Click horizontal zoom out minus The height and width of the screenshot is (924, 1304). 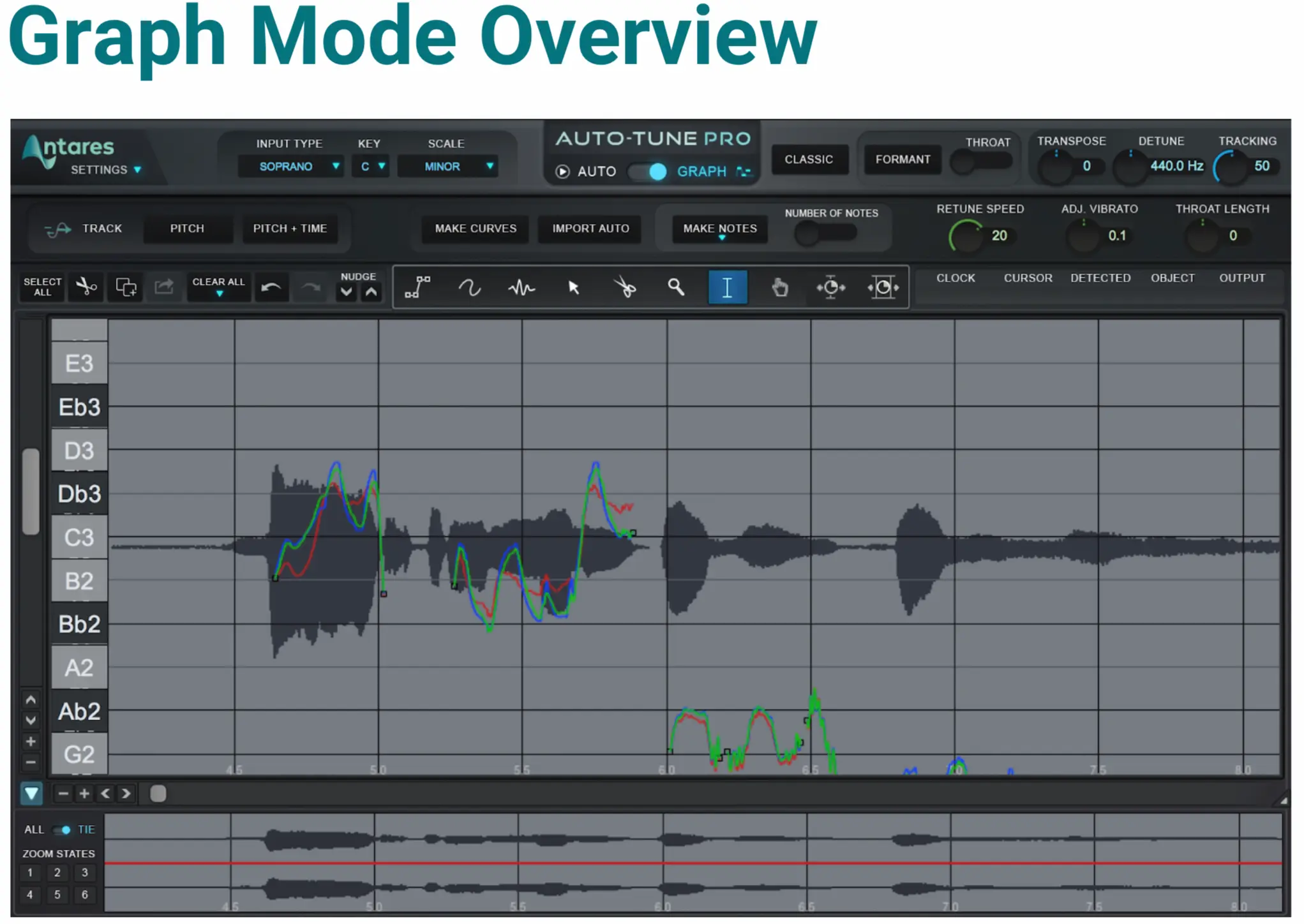click(x=63, y=794)
